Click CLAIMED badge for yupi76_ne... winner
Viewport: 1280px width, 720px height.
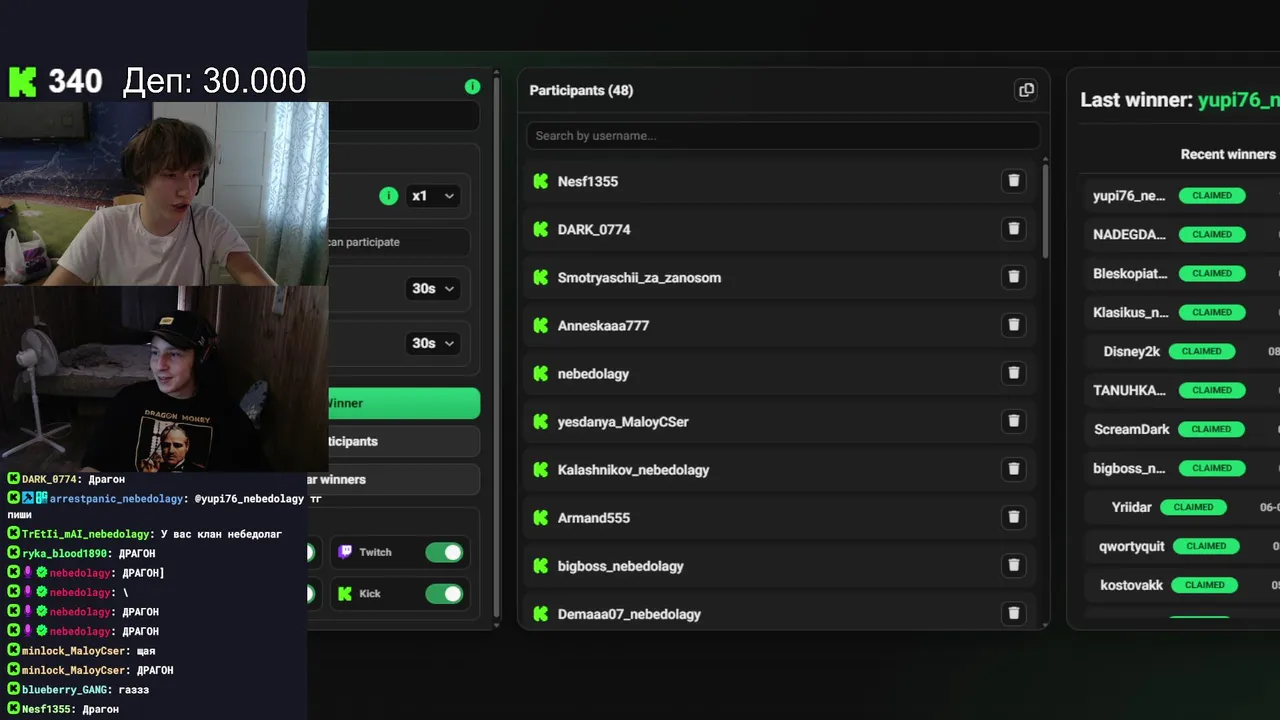[1212, 195]
